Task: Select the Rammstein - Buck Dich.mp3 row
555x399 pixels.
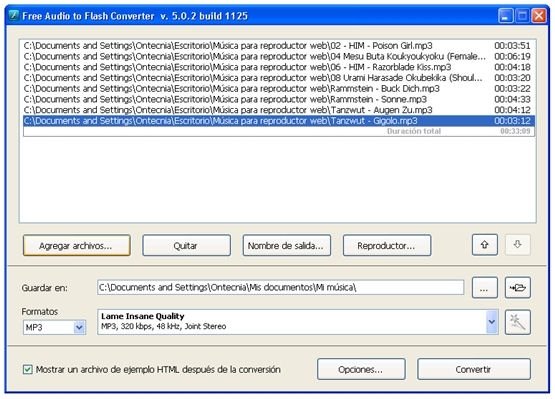Action: point(279,88)
